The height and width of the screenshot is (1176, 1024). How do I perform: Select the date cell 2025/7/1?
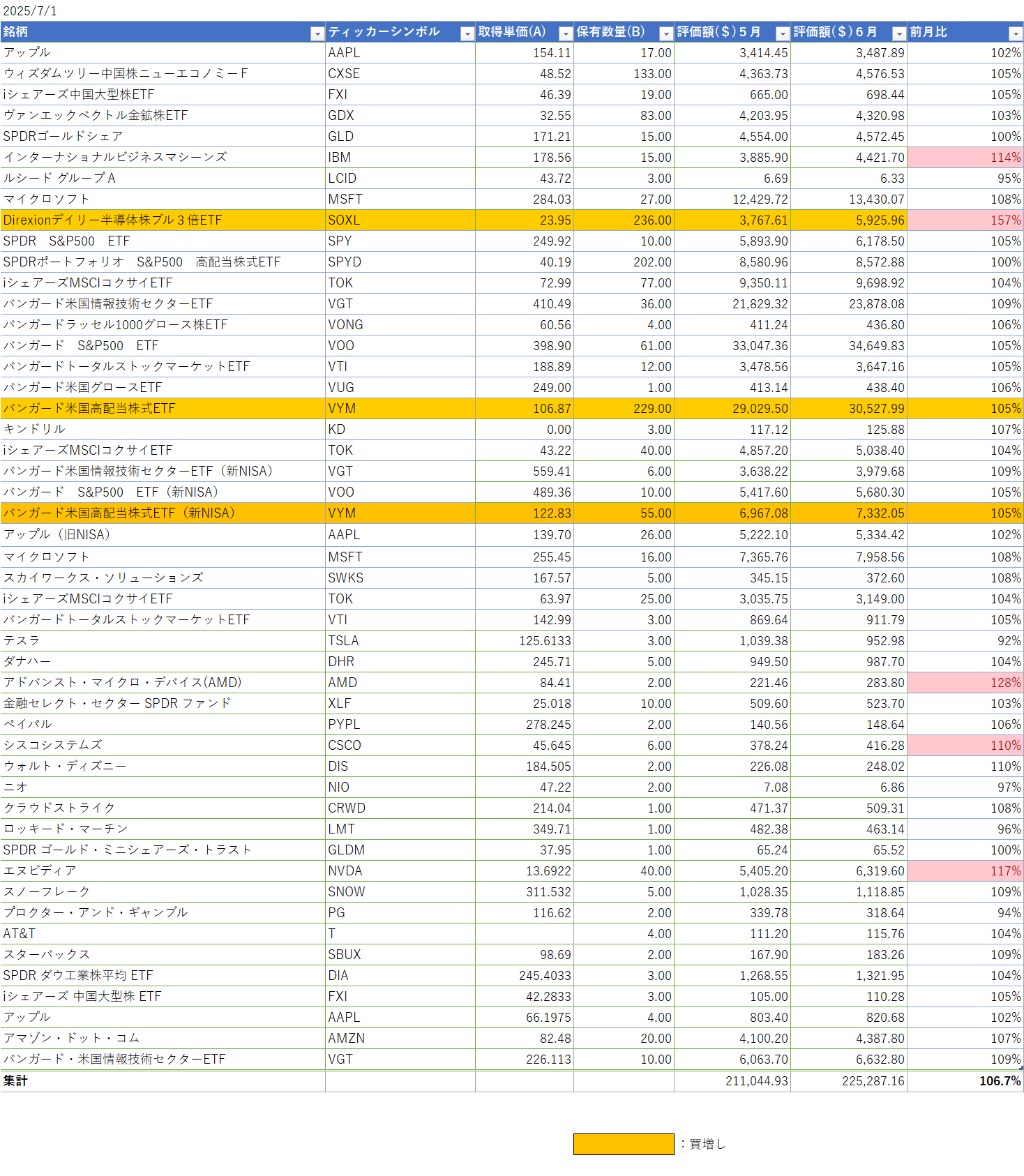[30, 11]
